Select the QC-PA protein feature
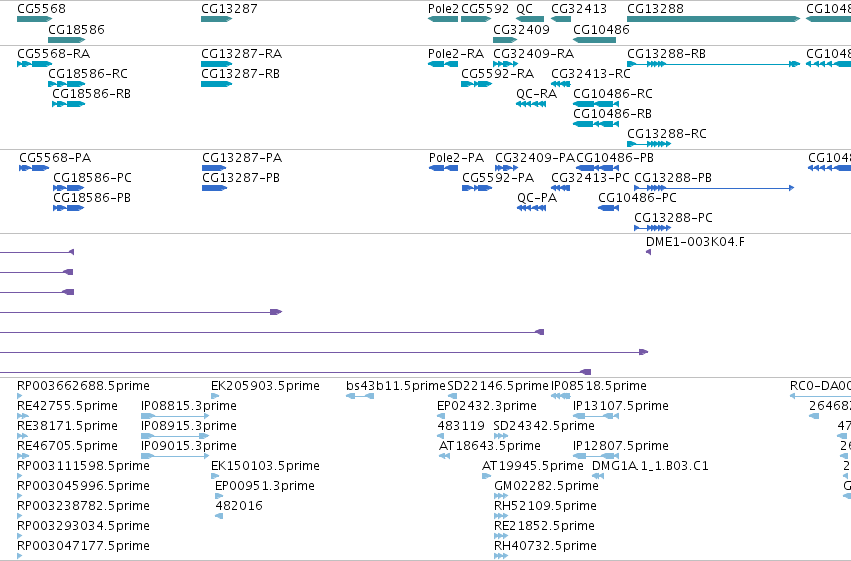Viewport: 851px width, 561px height. pyautogui.click(x=537, y=198)
